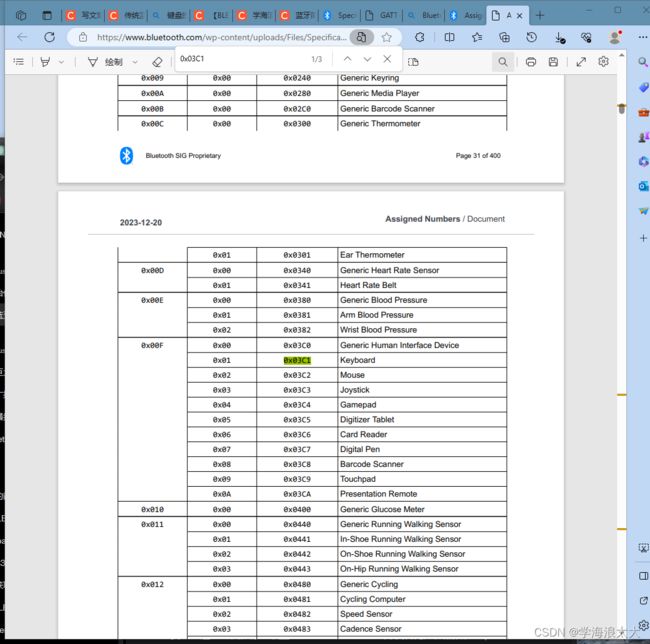The height and width of the screenshot is (644, 650).
Task: Expand draw tool options dropdown
Action: click(135, 62)
